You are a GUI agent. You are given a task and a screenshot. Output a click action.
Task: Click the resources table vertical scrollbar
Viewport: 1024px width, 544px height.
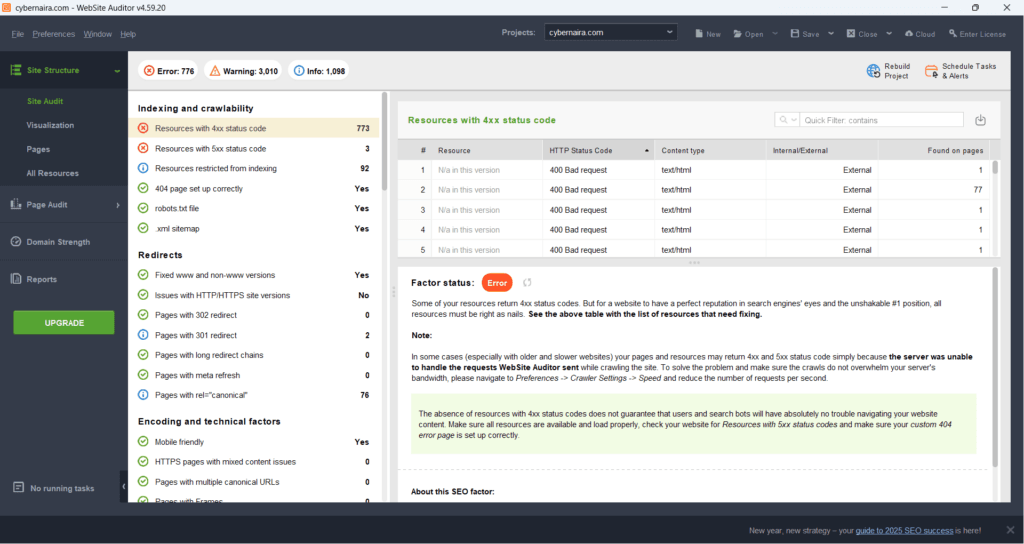[x=995, y=167]
